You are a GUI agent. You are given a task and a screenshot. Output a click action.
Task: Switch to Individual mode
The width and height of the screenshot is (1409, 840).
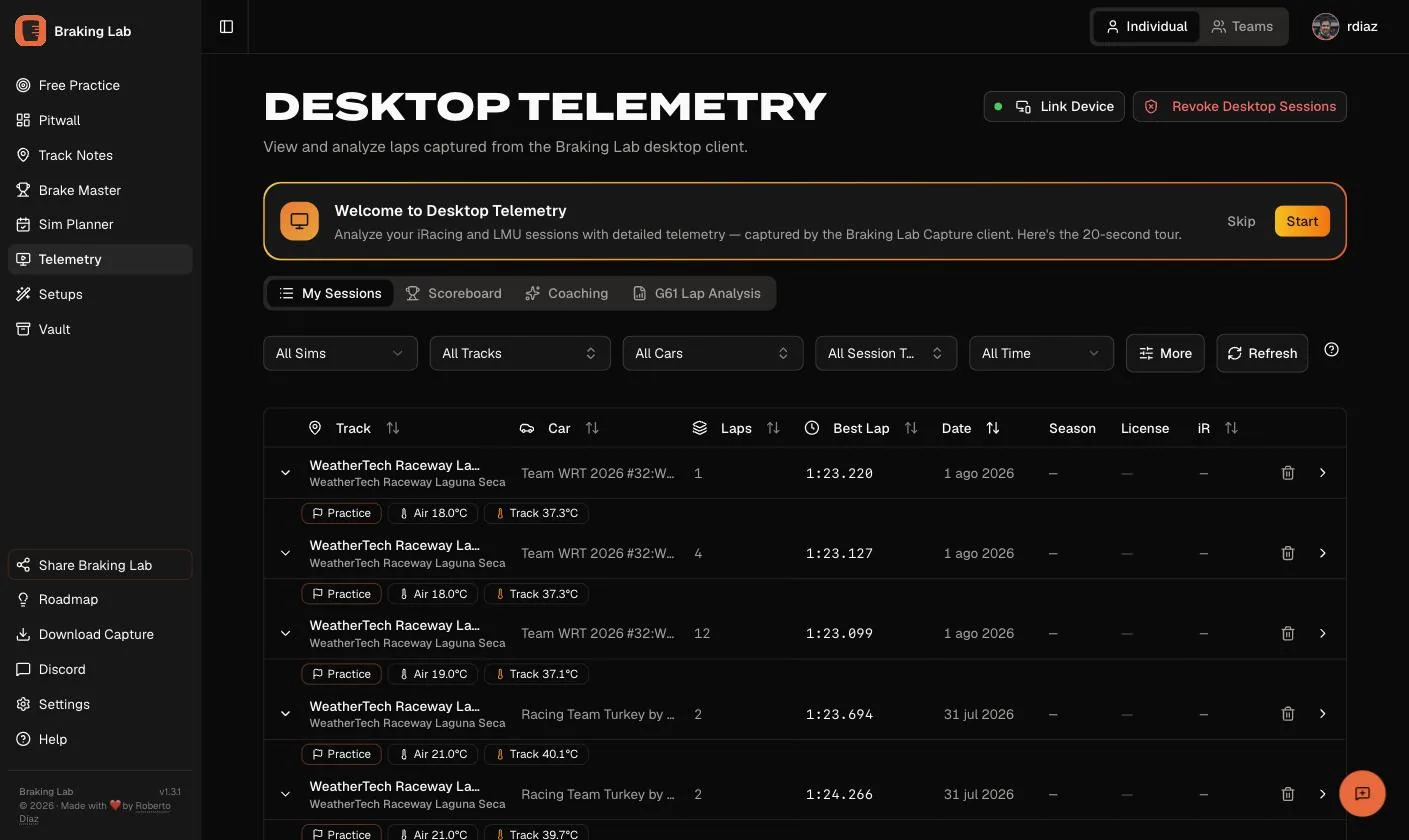1146,27
